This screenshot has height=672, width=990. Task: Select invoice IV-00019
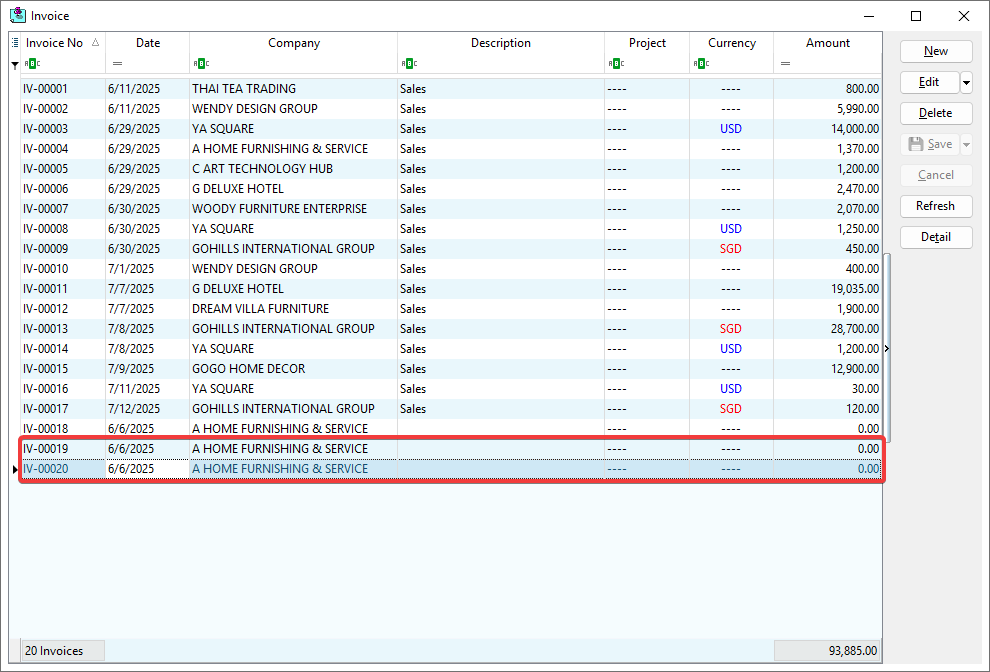tap(45, 449)
